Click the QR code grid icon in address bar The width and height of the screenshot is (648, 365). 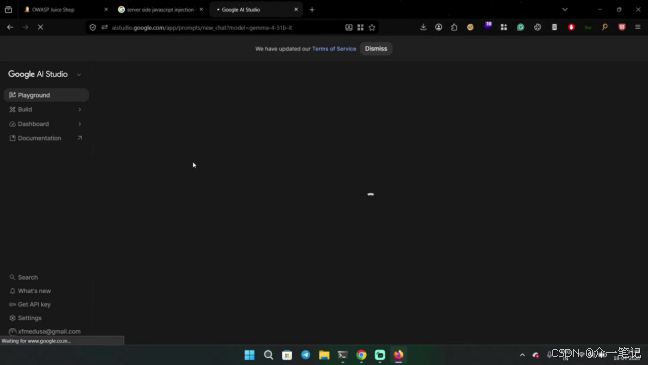coord(360,27)
